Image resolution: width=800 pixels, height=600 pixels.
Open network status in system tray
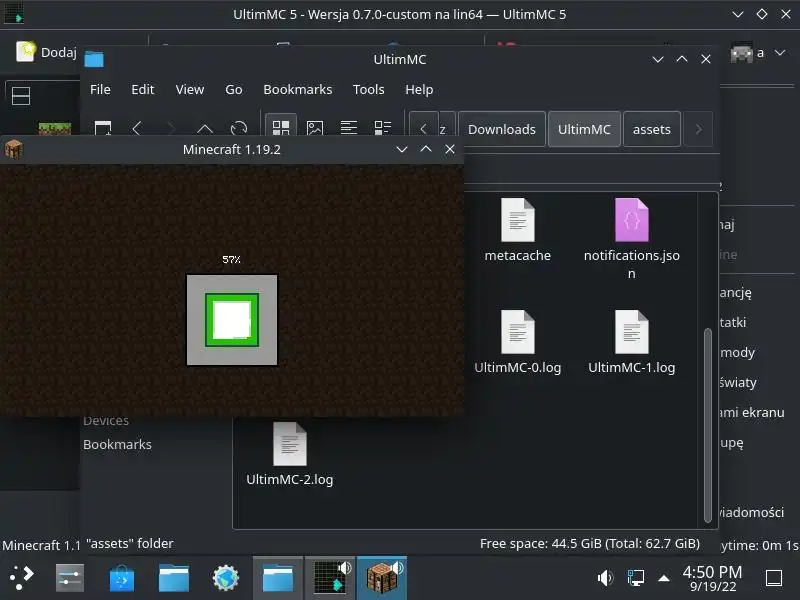pyautogui.click(x=635, y=578)
